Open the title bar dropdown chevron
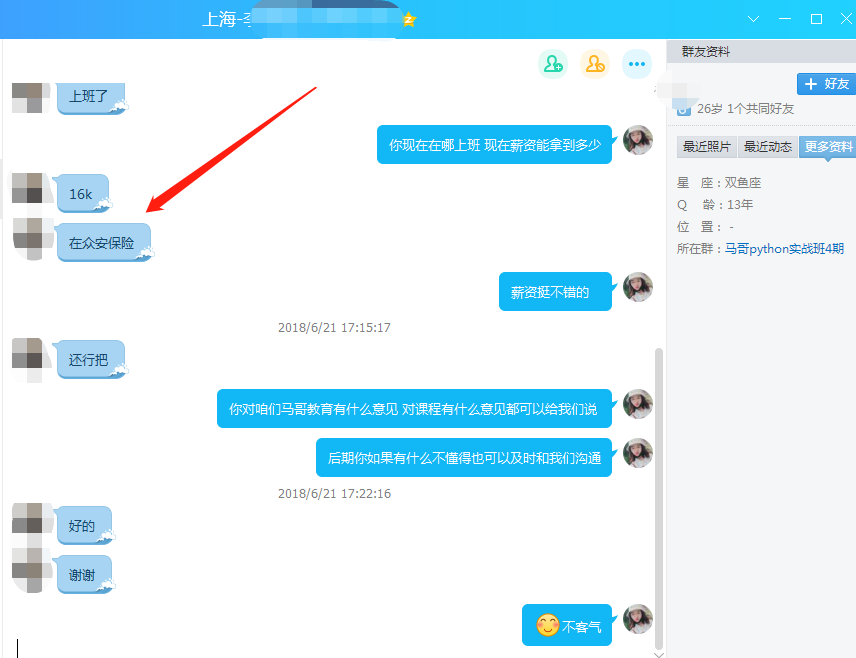 point(754,19)
